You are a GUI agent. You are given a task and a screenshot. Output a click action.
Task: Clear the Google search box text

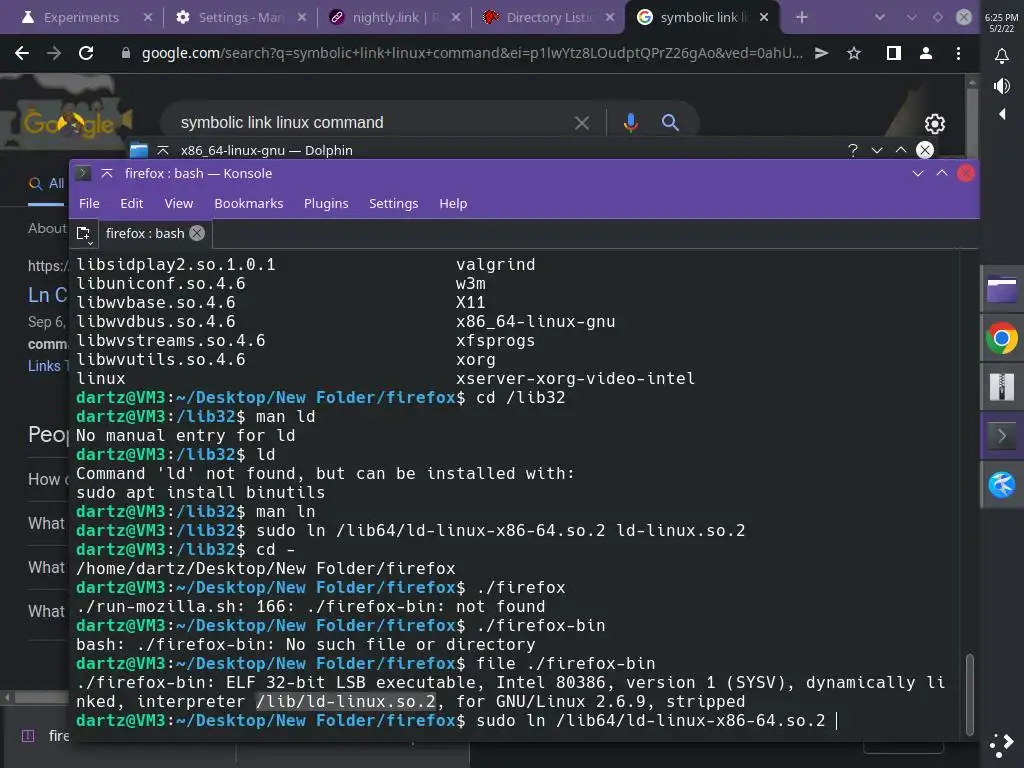click(x=581, y=123)
